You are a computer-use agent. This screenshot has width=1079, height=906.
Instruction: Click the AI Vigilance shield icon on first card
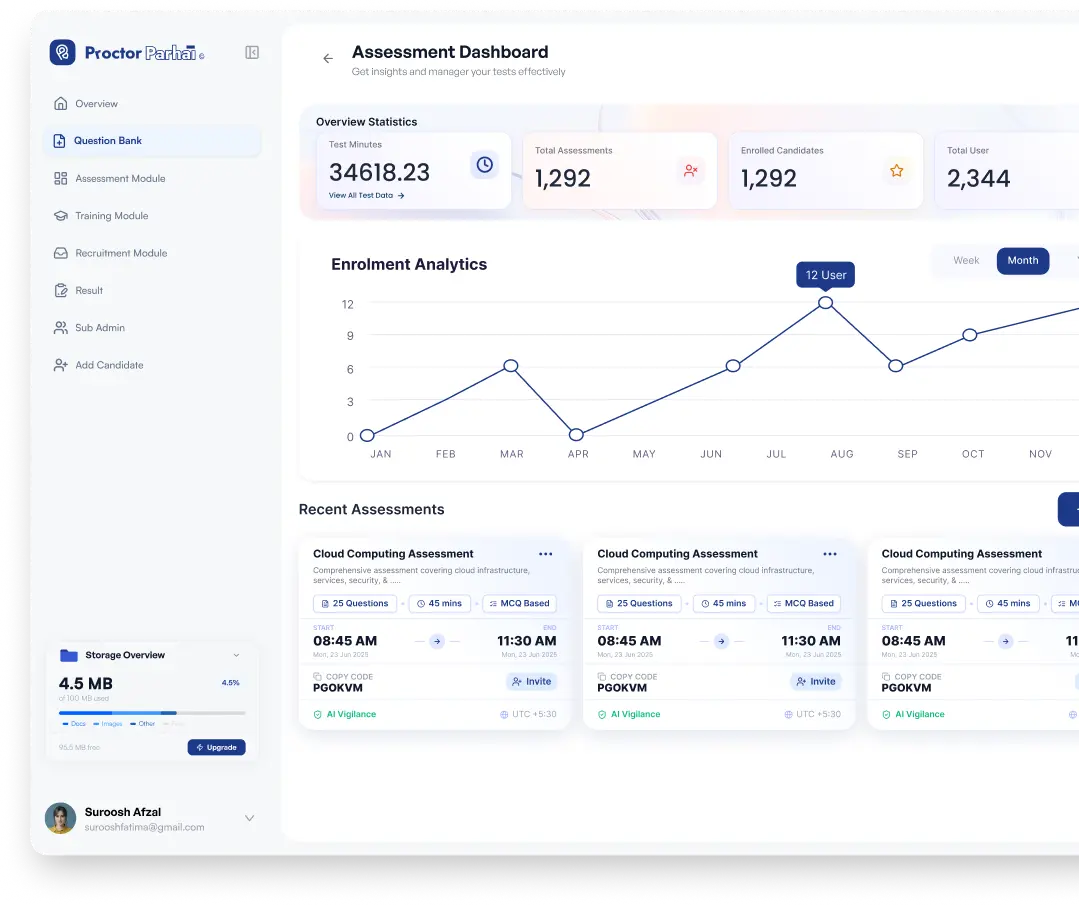click(318, 715)
